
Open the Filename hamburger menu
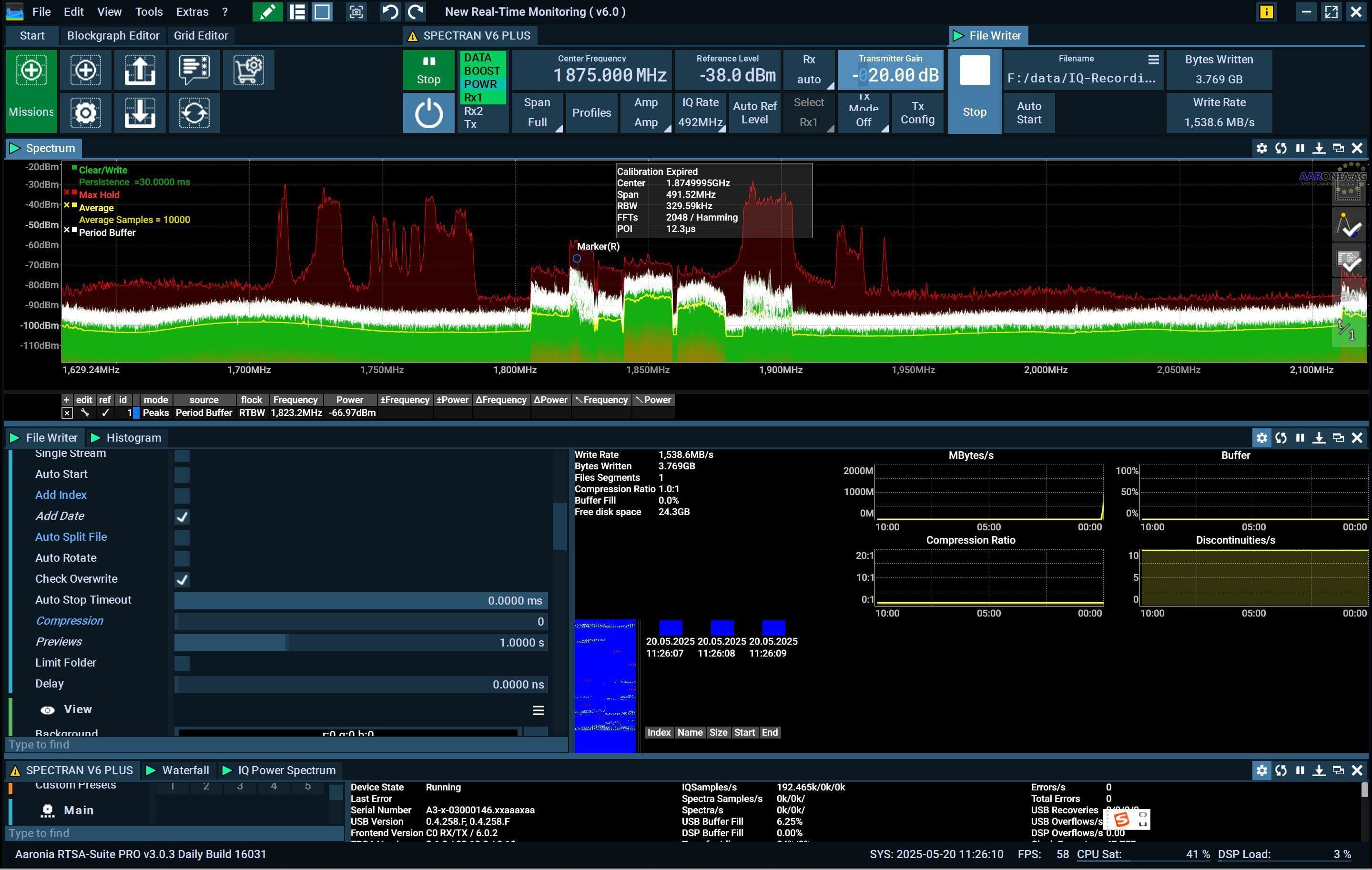pos(1153,59)
